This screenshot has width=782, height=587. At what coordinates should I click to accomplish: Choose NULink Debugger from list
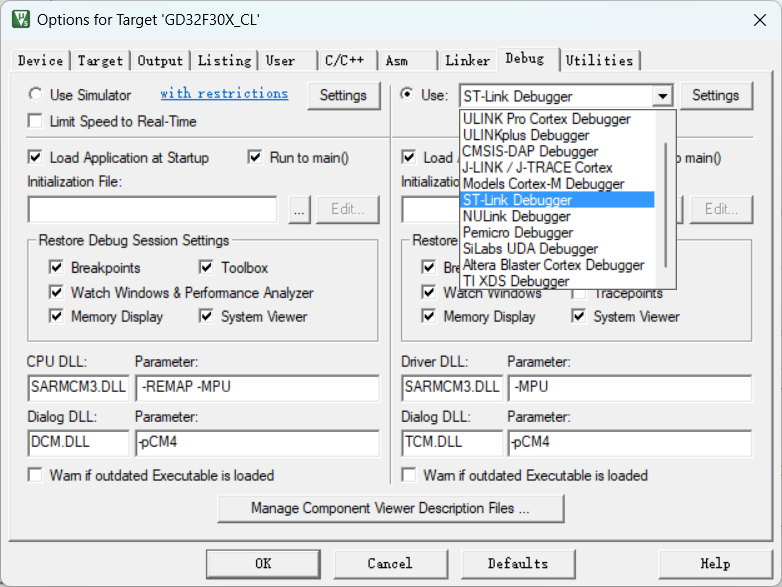558,216
